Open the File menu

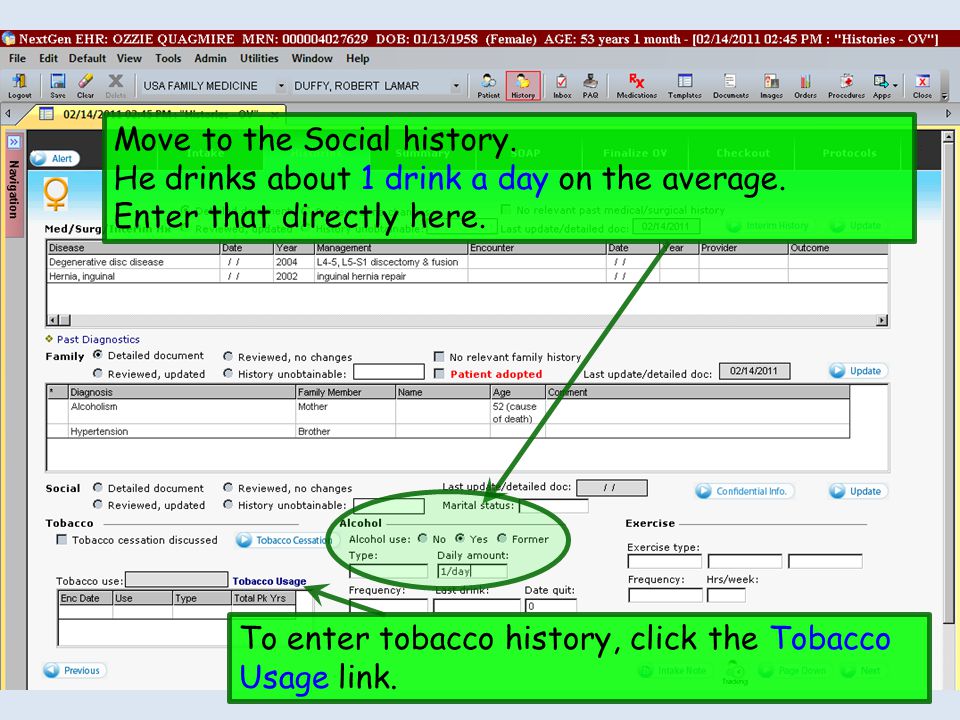17,58
